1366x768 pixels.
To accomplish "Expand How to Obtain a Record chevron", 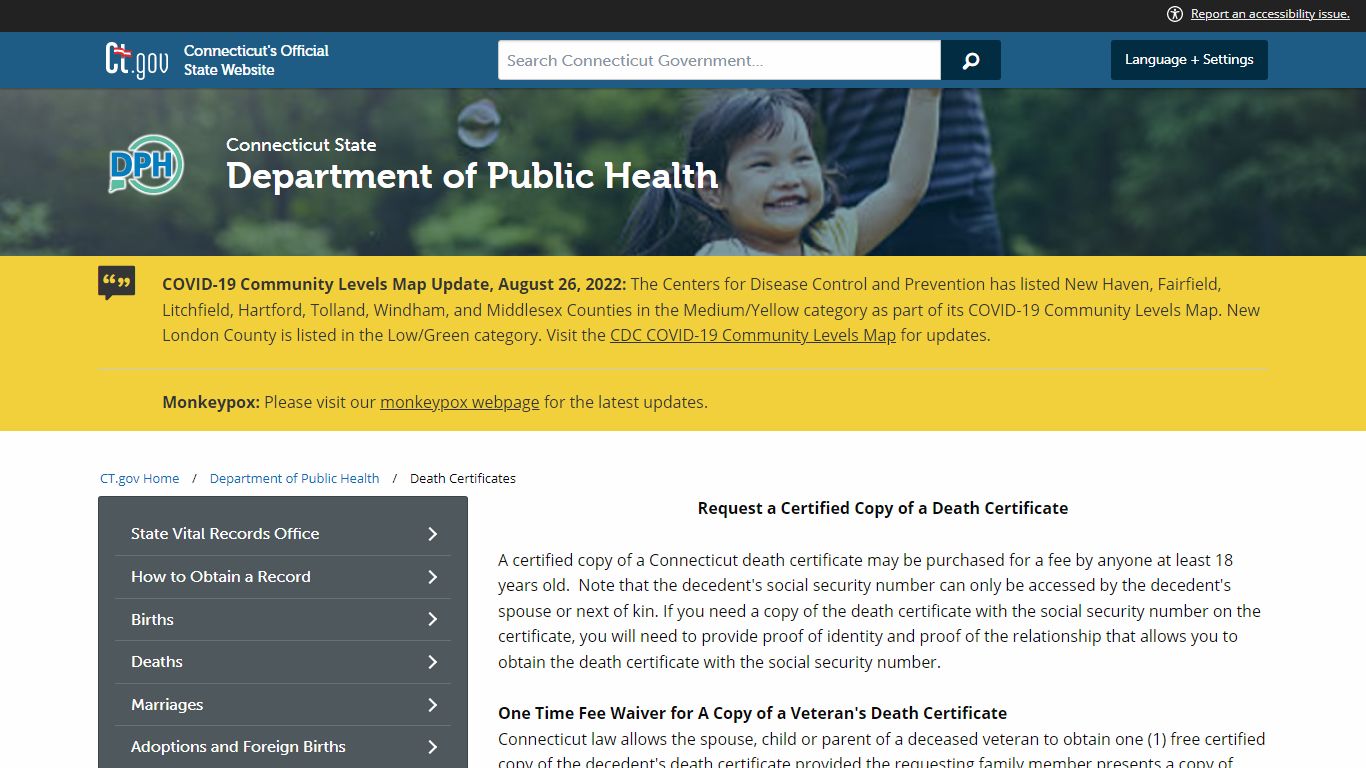I will click(x=433, y=577).
